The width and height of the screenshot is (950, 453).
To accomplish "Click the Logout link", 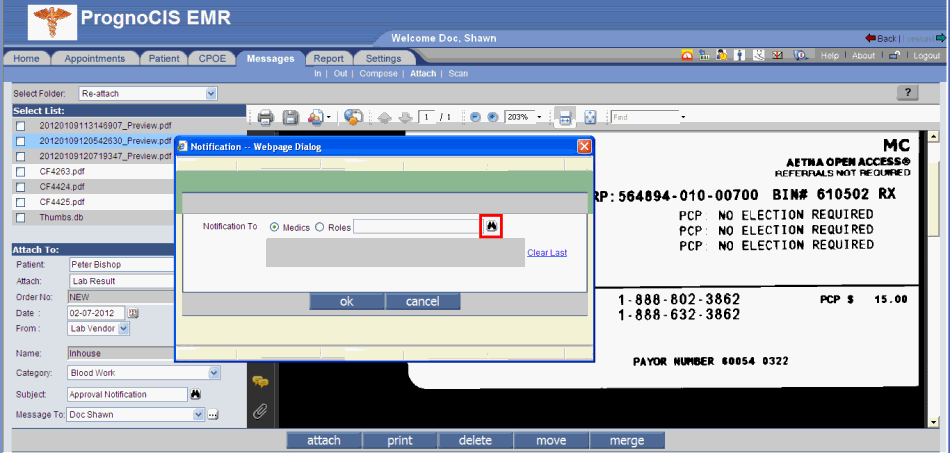I will [x=926, y=56].
